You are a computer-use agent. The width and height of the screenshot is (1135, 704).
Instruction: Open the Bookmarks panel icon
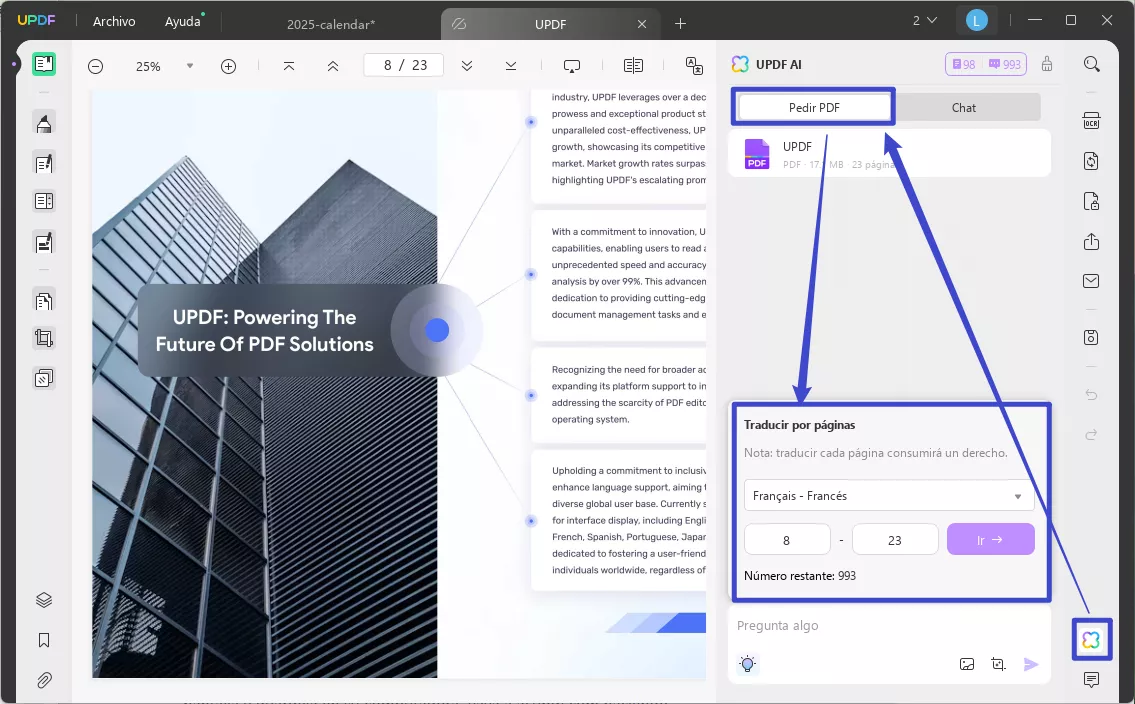coord(43,640)
